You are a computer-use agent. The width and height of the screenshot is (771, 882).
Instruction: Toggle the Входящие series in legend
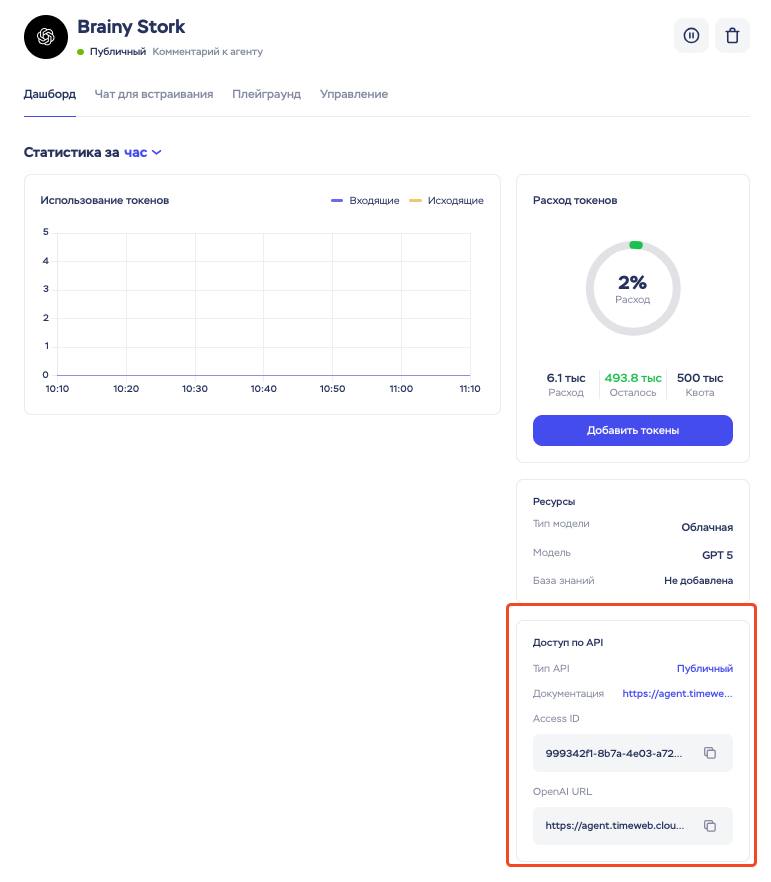point(365,201)
